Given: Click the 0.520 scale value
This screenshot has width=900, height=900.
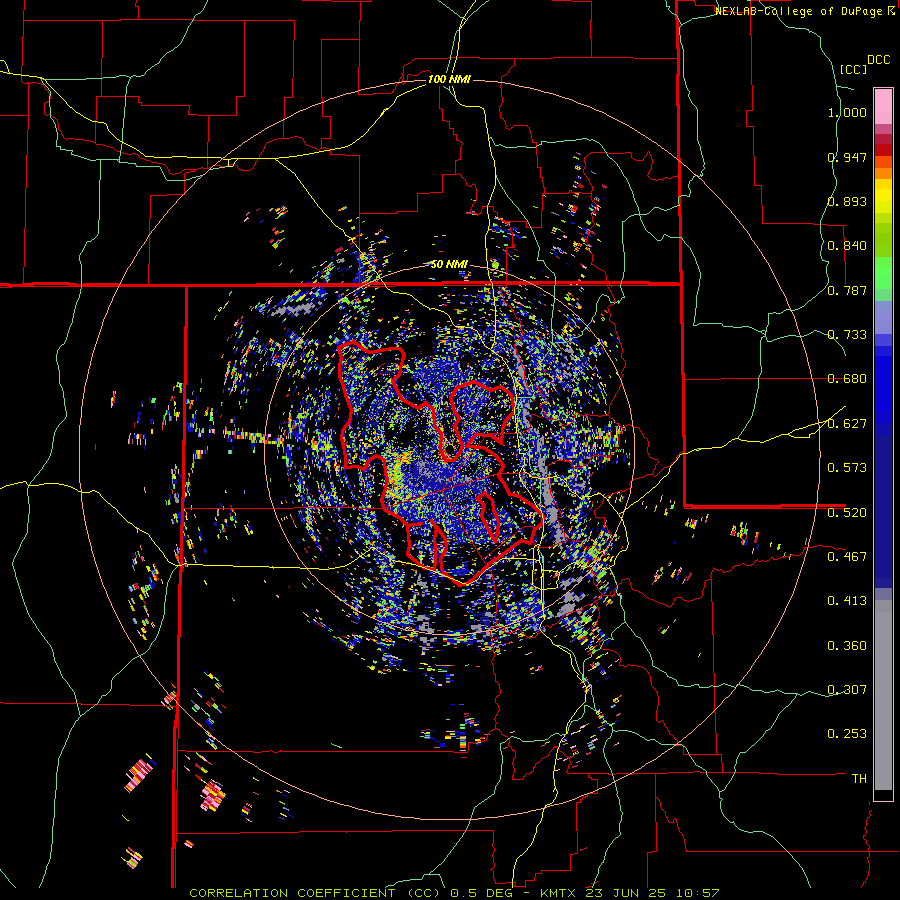Looking at the screenshot, I should coord(847,513).
